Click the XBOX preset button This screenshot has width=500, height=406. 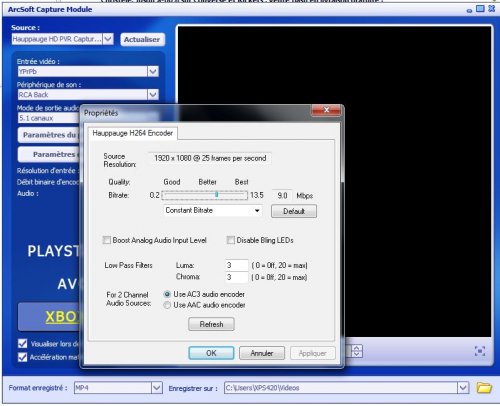(49, 317)
